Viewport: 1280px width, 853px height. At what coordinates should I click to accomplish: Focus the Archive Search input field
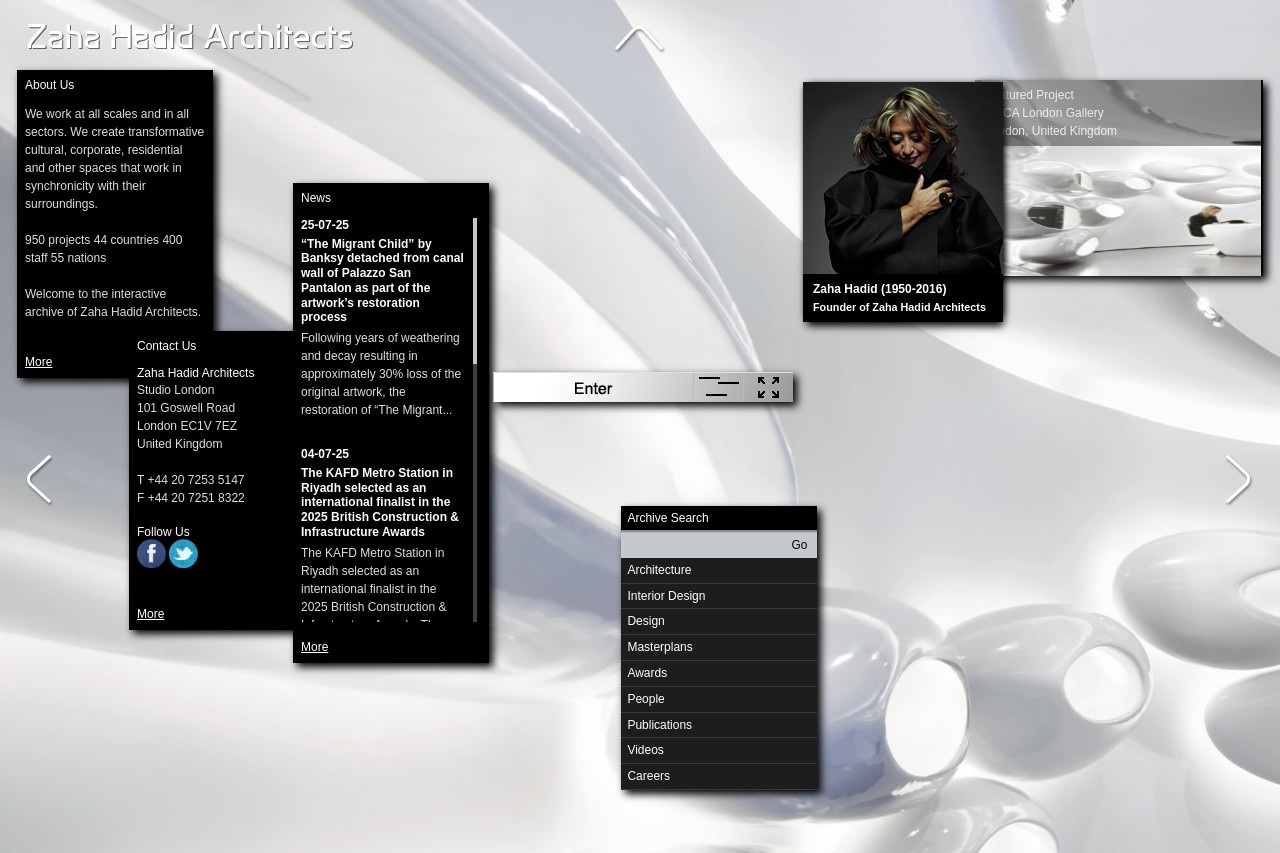(x=702, y=545)
